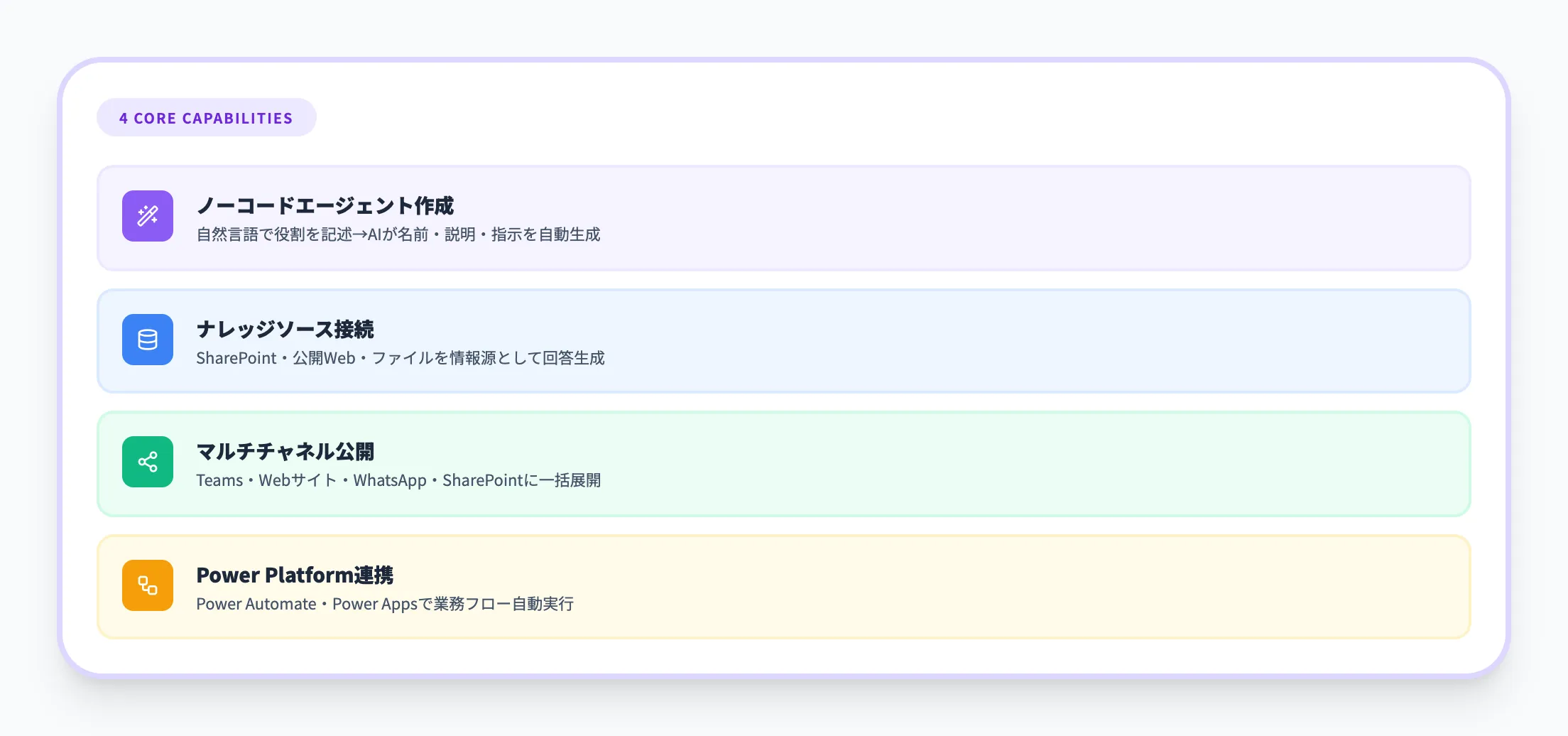
Task: Open the ノーコードエージェント作成 heading
Action: click(325, 206)
